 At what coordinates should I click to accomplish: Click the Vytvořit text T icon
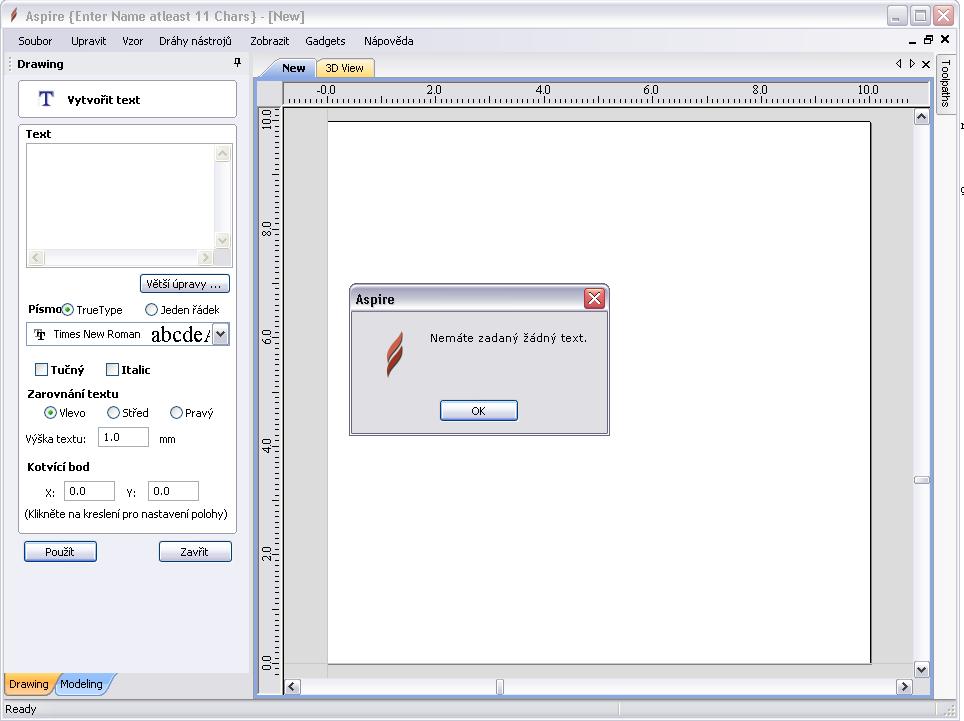(45, 99)
